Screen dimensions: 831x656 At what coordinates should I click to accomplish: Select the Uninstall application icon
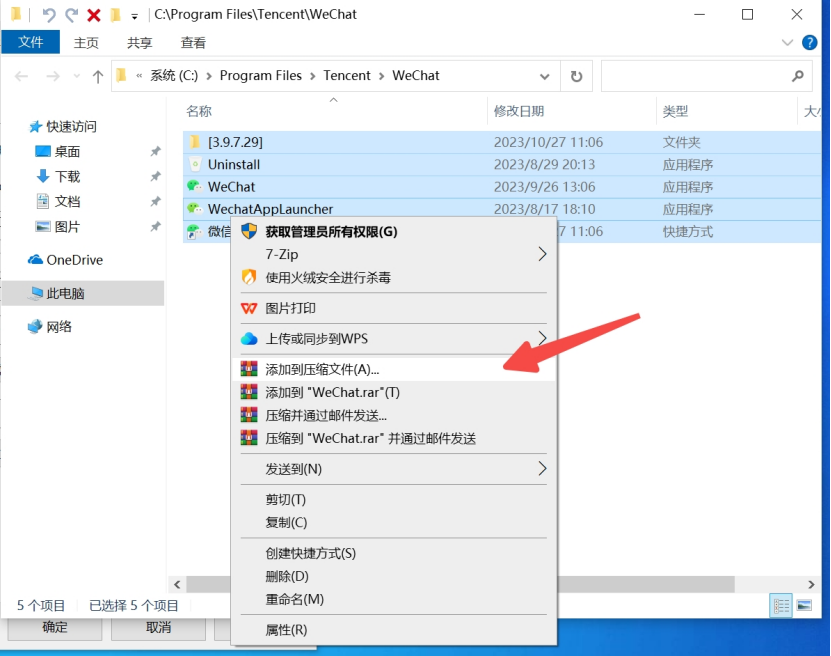coord(195,165)
